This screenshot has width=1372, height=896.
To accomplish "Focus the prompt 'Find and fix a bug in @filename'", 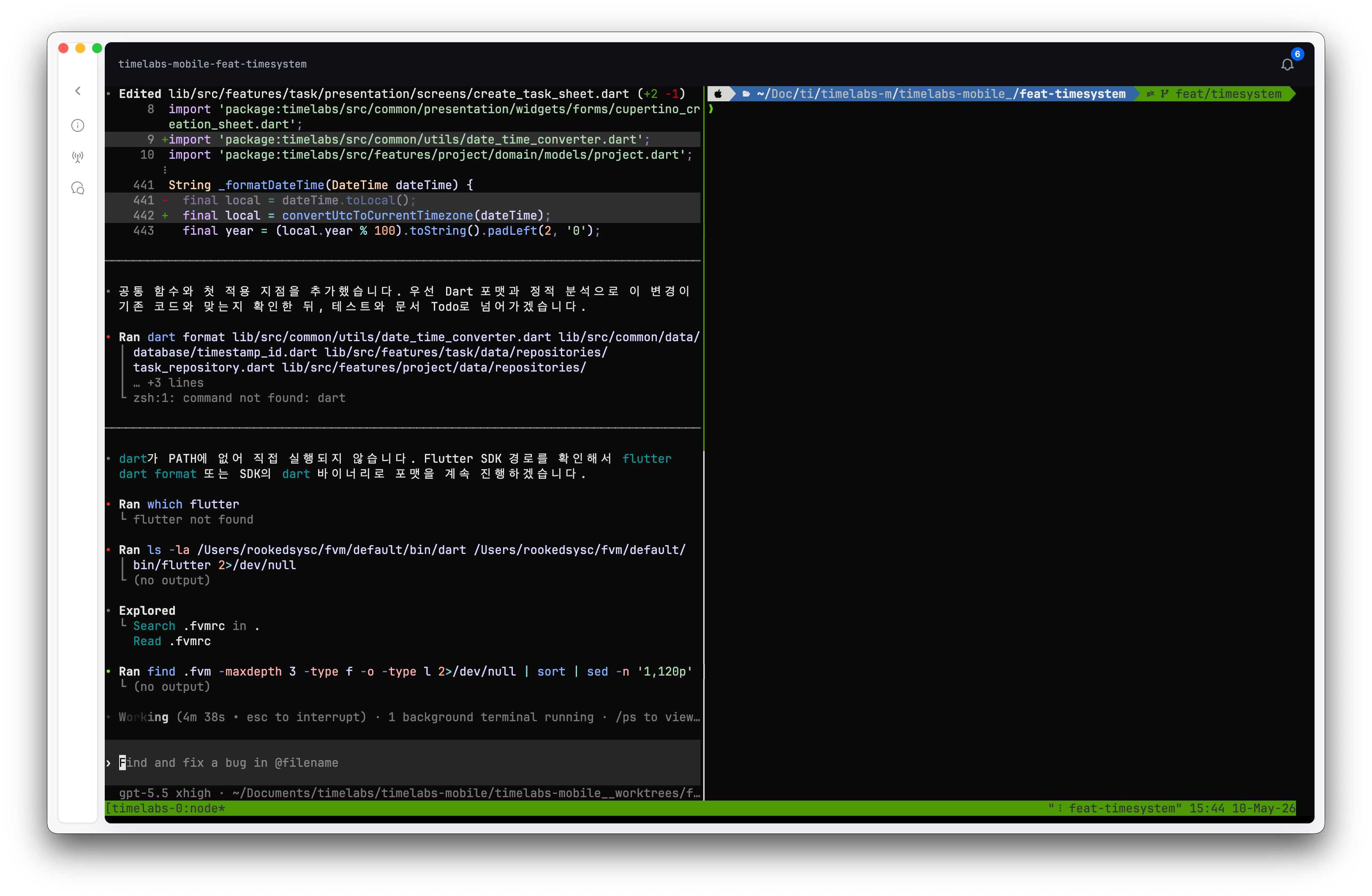I will (403, 762).
